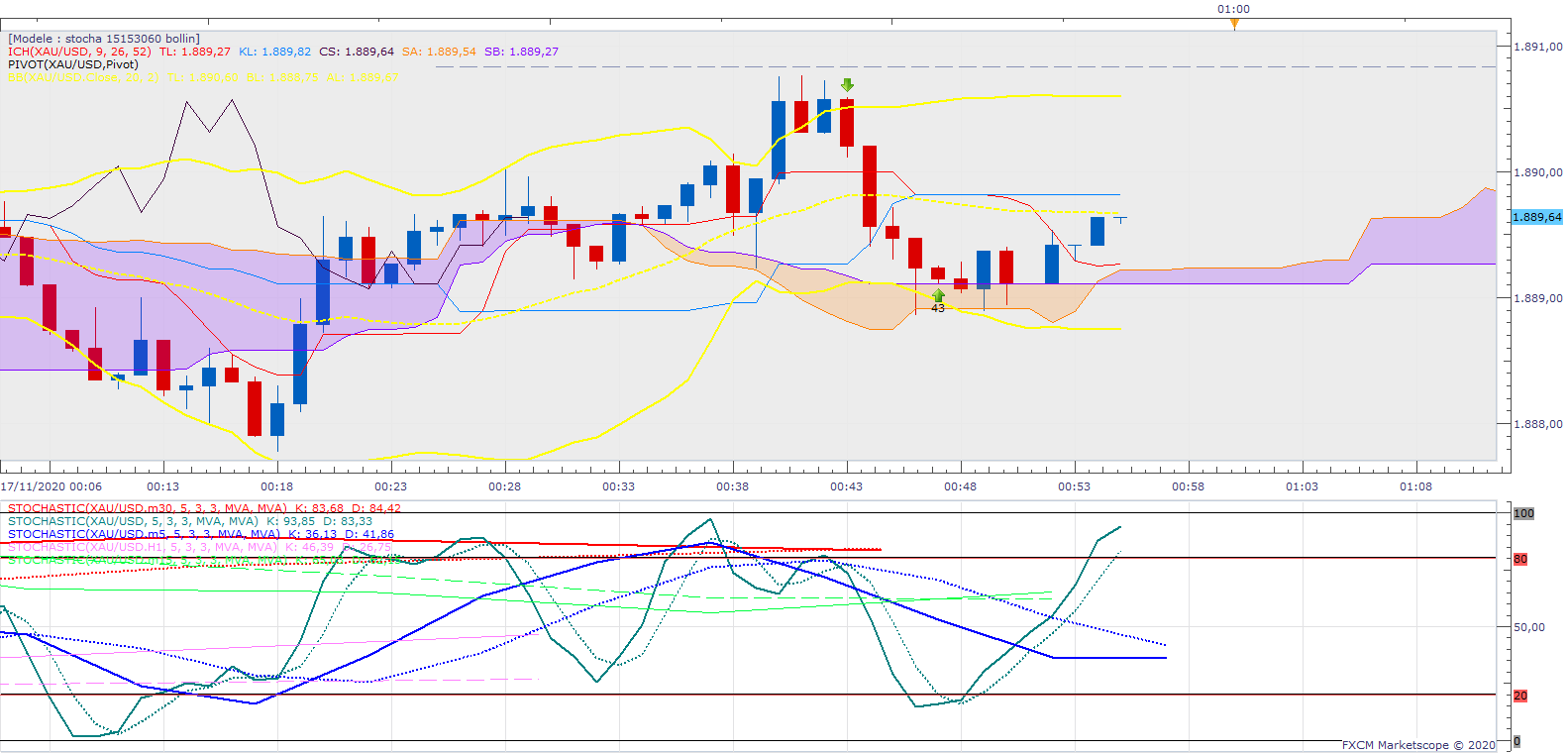
Task: Select the PIVOT(XAU/USD,Pivot) indicator label
Action: (73, 64)
